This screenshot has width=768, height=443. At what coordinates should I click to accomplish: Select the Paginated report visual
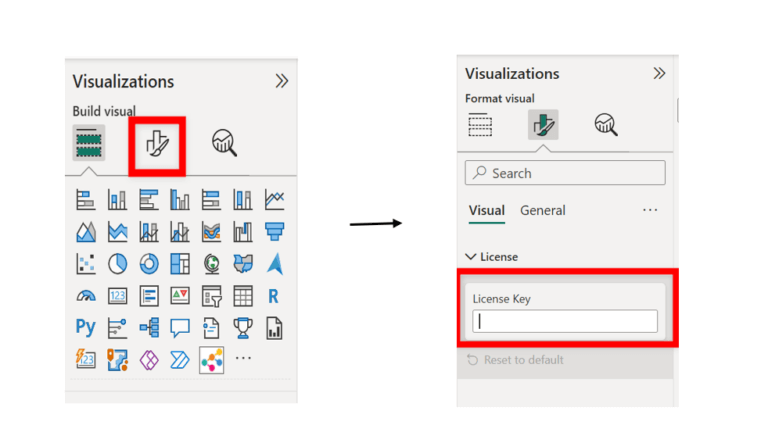point(274,328)
